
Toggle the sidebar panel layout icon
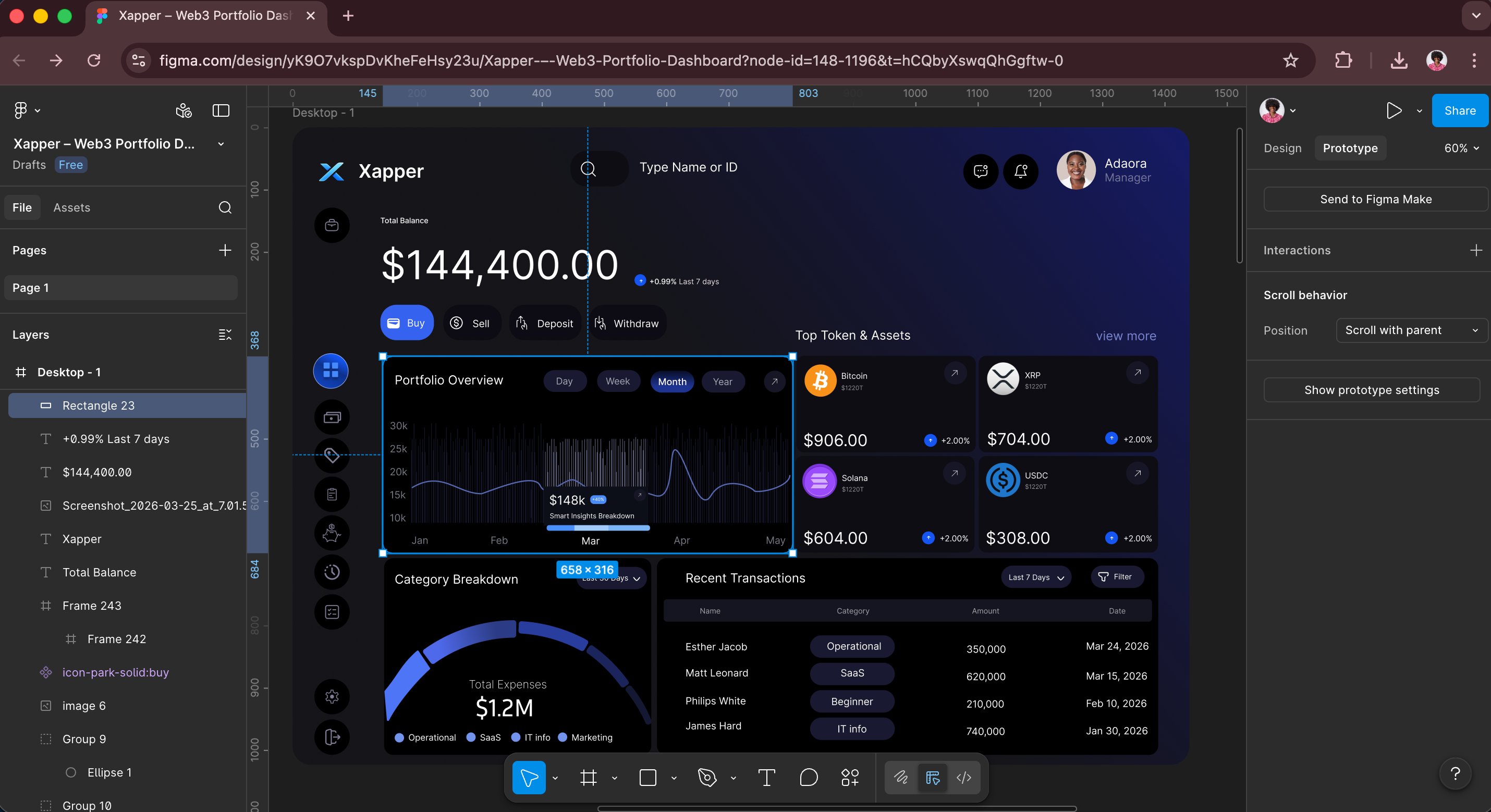[221, 110]
